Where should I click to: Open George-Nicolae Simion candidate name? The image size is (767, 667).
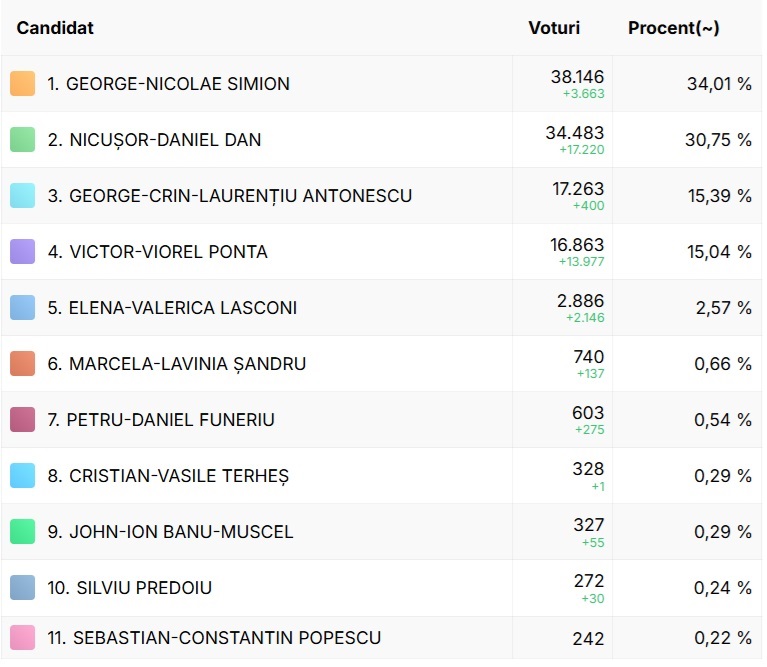click(x=168, y=84)
